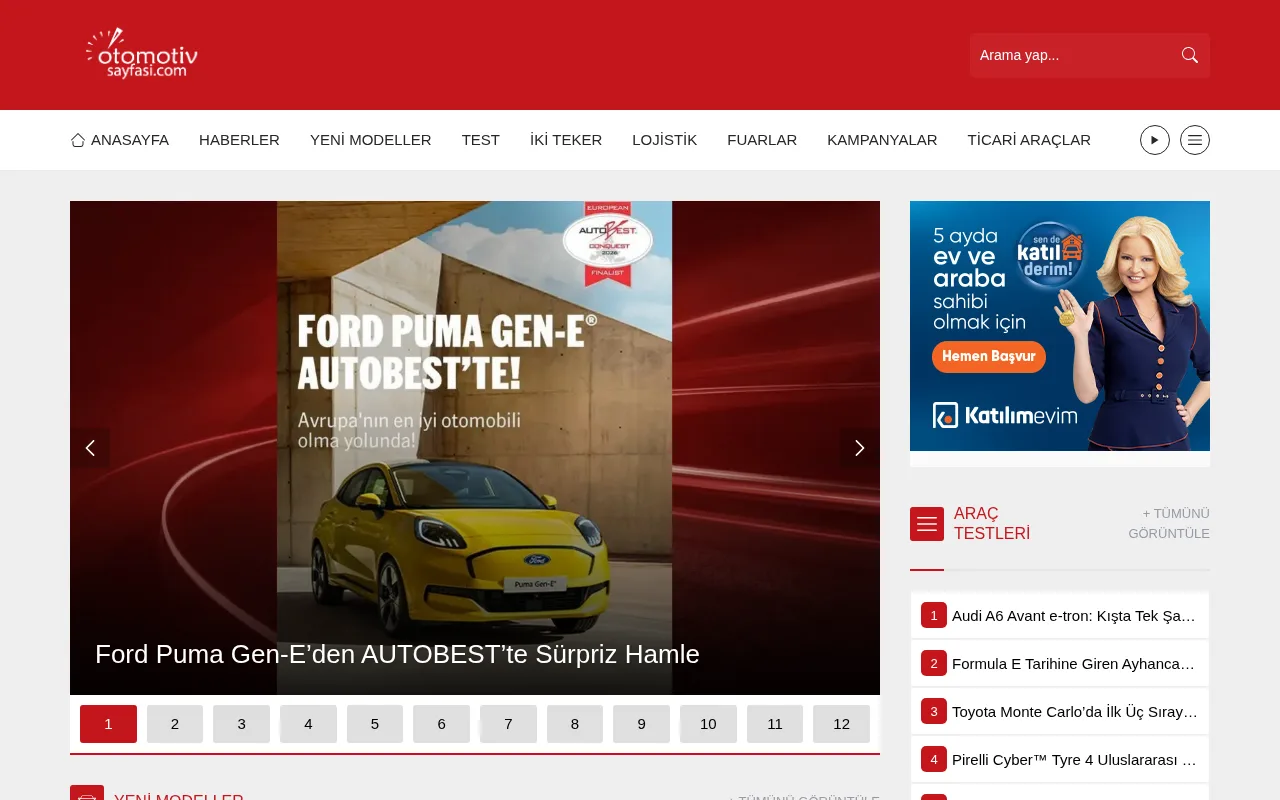Image resolution: width=1280 pixels, height=800 pixels.
Task: Click the ARAÇ TESTLERİ section list icon
Action: [927, 523]
